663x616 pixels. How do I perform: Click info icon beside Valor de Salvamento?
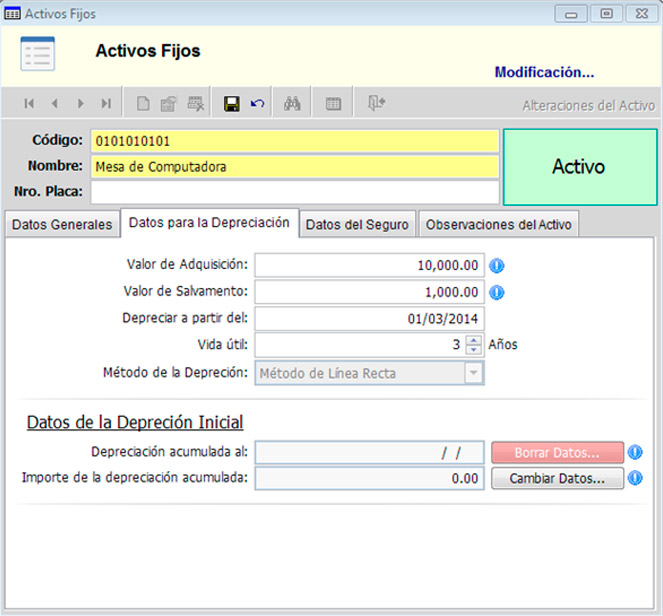click(x=497, y=292)
